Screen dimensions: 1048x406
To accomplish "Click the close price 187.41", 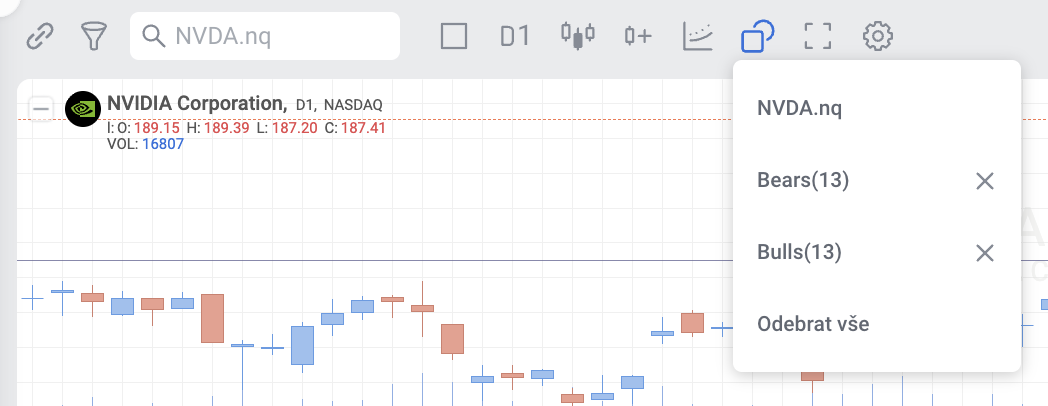I will point(364,128).
